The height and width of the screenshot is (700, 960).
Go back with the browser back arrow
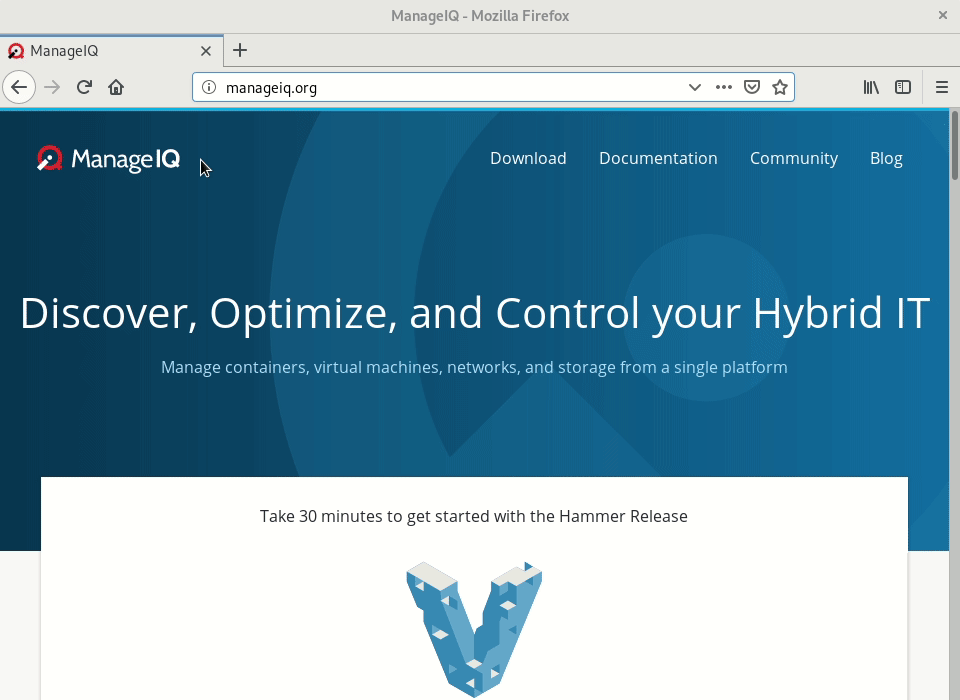(19, 87)
